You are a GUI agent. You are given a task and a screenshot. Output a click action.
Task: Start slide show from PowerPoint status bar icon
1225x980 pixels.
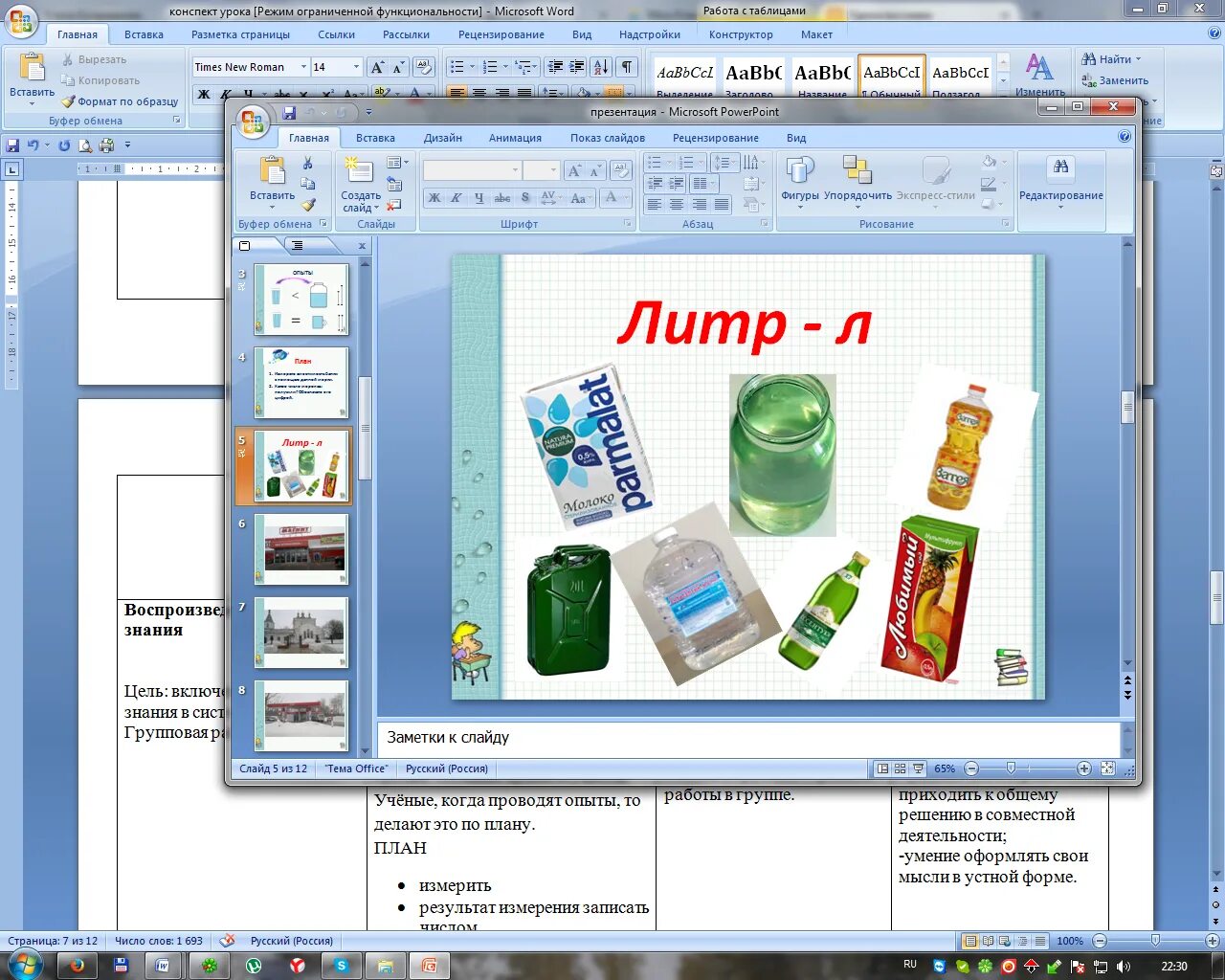(x=919, y=768)
